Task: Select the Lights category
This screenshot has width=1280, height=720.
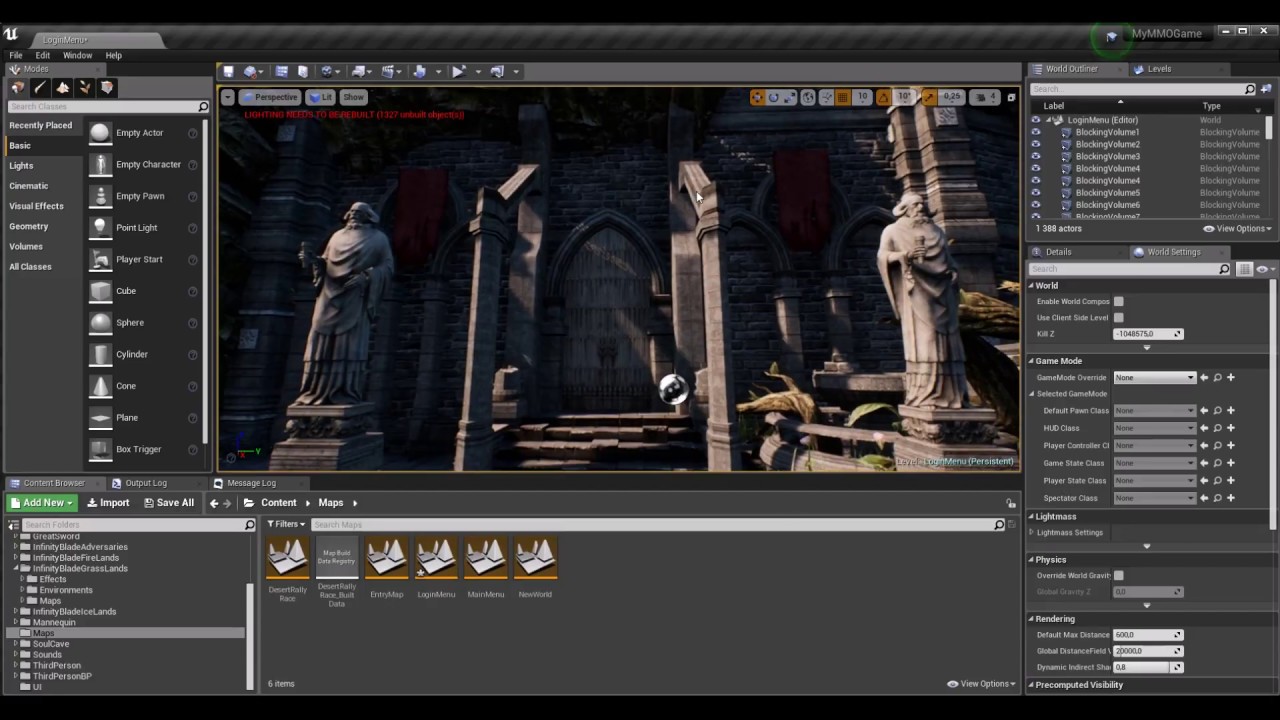Action: 21,166
